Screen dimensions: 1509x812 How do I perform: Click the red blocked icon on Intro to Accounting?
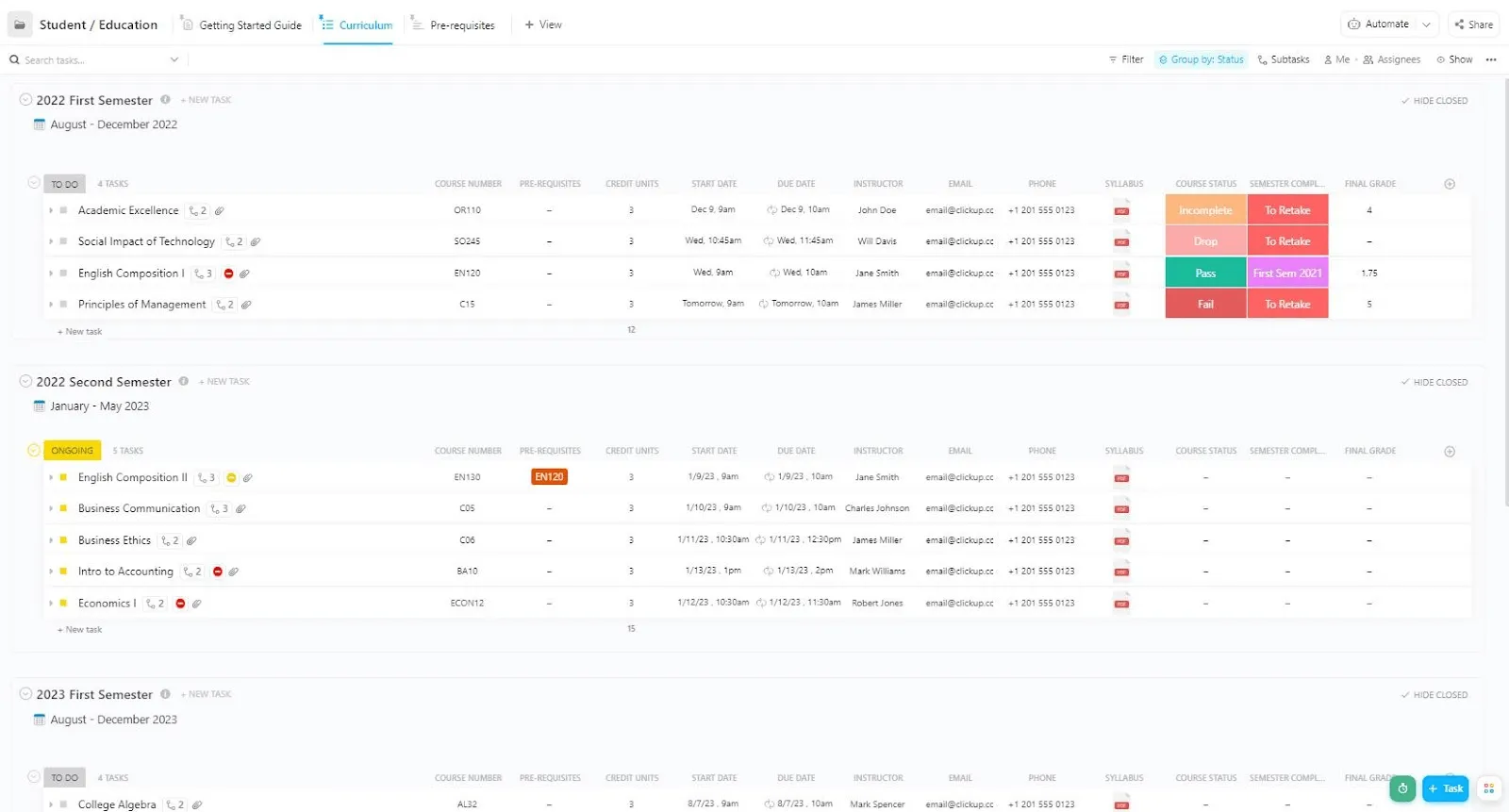pos(218,572)
